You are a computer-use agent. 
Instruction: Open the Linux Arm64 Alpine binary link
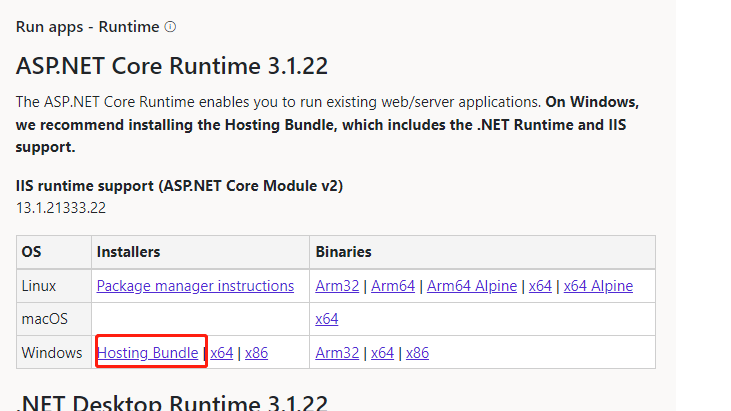[472, 286]
